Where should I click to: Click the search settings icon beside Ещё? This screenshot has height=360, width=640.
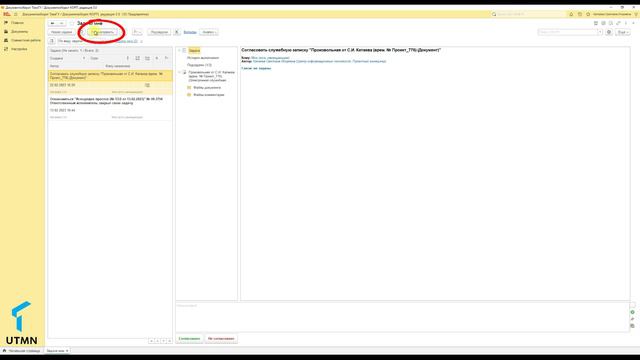point(609,32)
